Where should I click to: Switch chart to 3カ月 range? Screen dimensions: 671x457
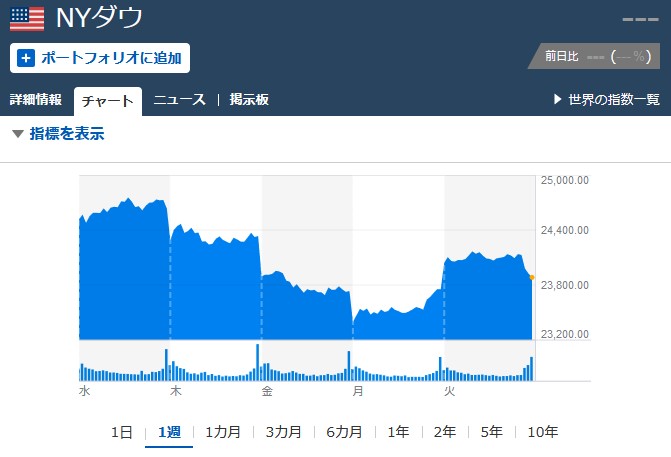click(x=284, y=432)
